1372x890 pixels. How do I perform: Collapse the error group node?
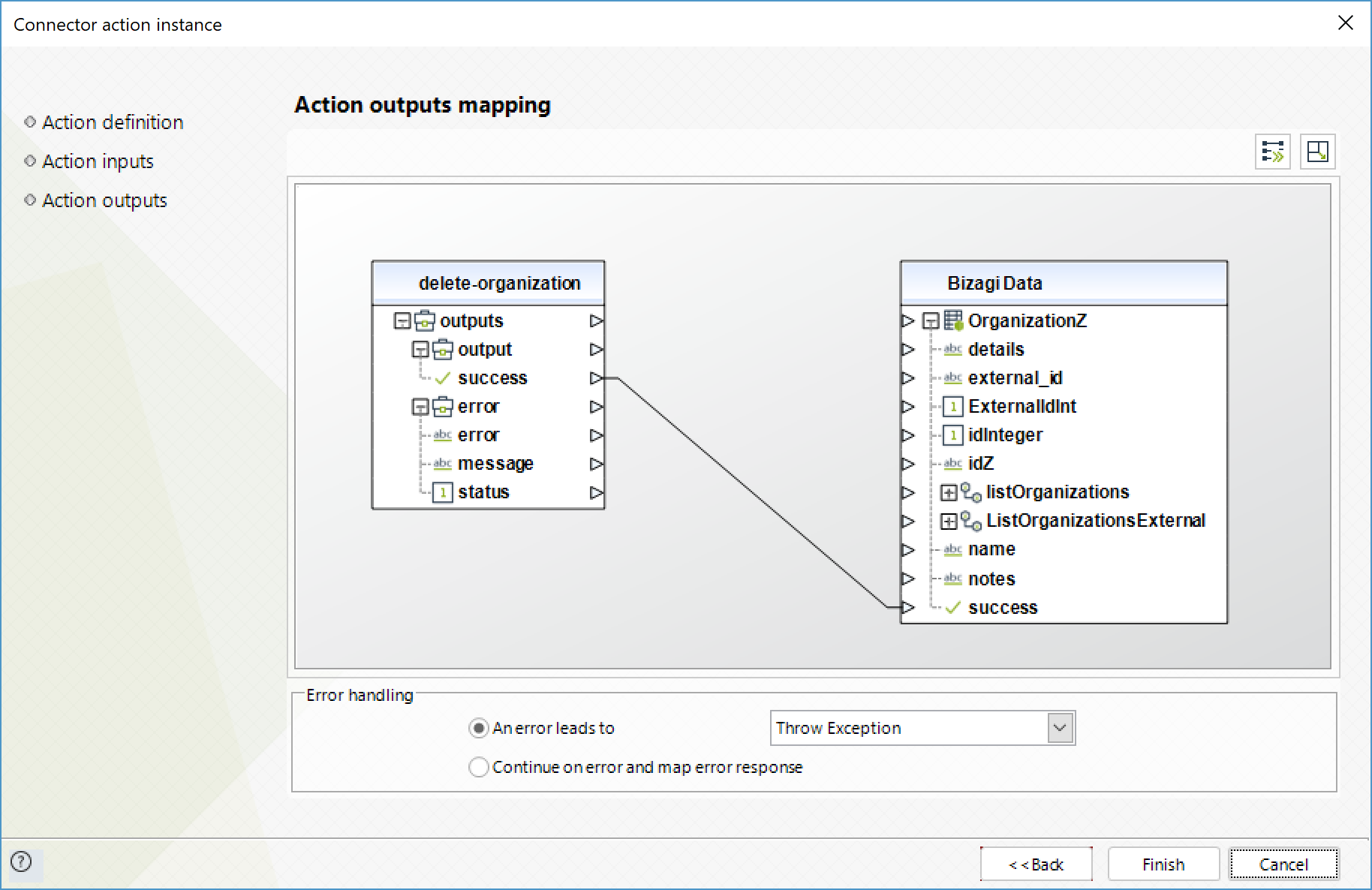click(420, 407)
